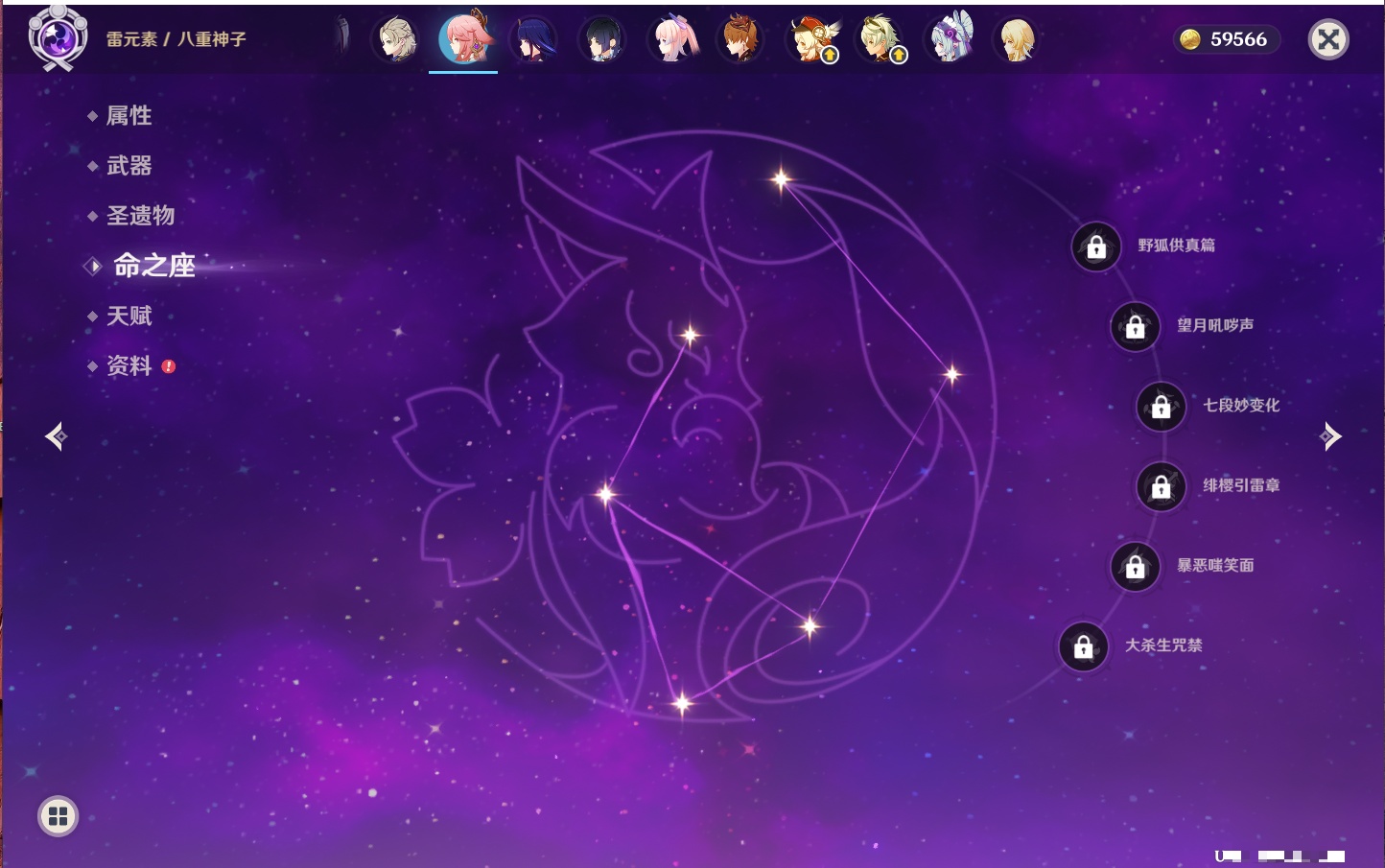This screenshot has width=1385, height=868.
Task: Go to the previous character with left arrow
Action: [x=57, y=436]
